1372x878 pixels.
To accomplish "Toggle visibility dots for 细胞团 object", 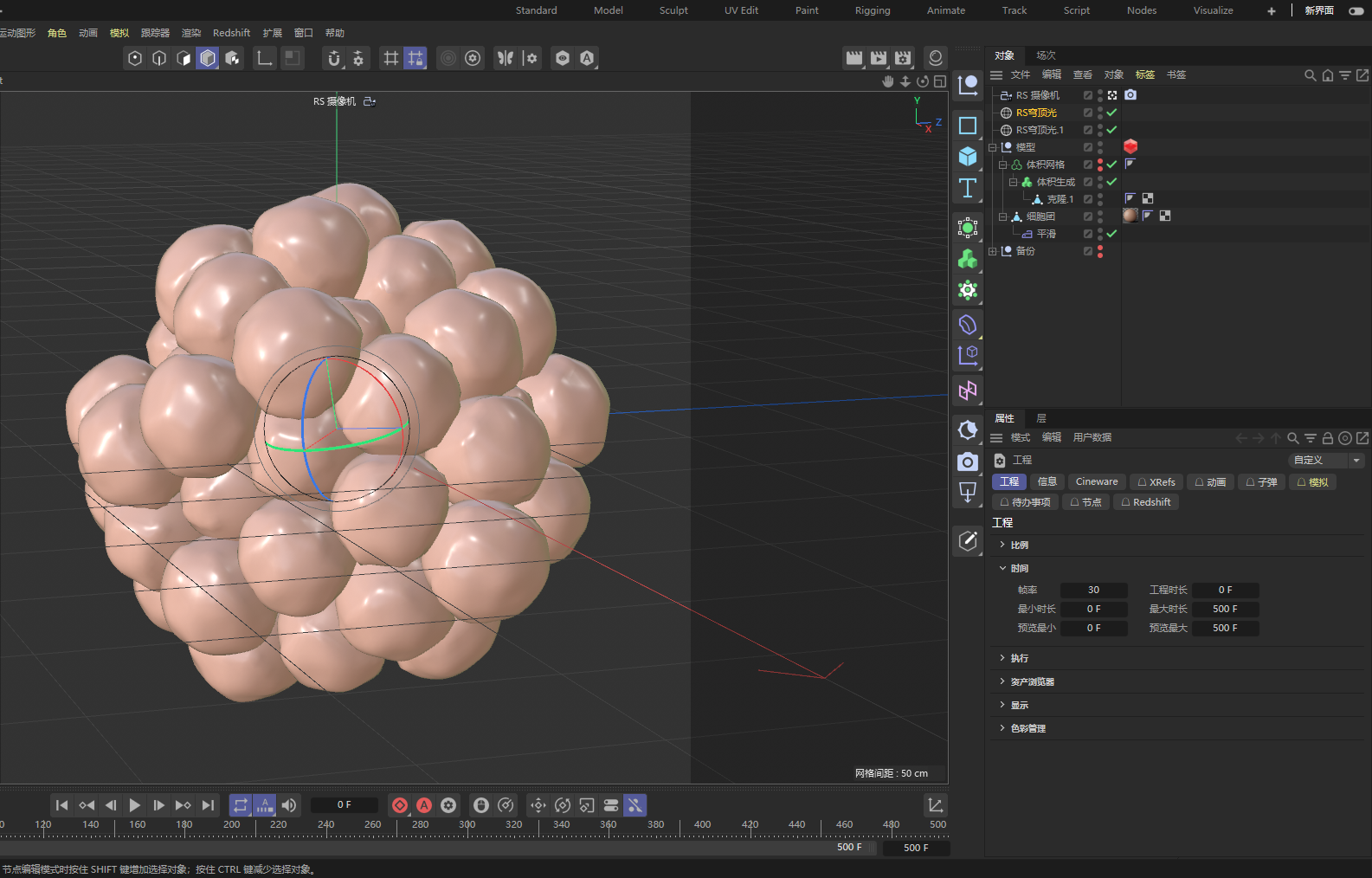I will (x=1100, y=216).
